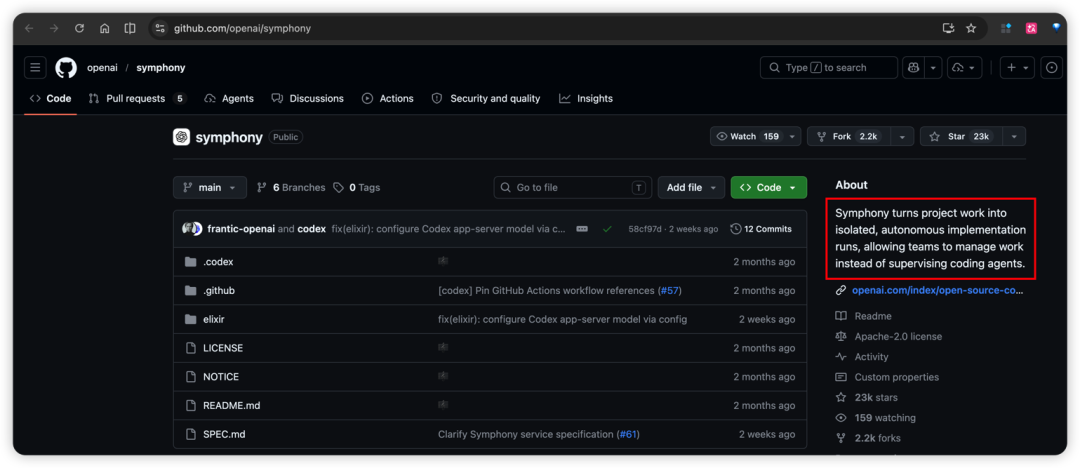
Task: Open the issues circle icon in header
Action: 1051,68
